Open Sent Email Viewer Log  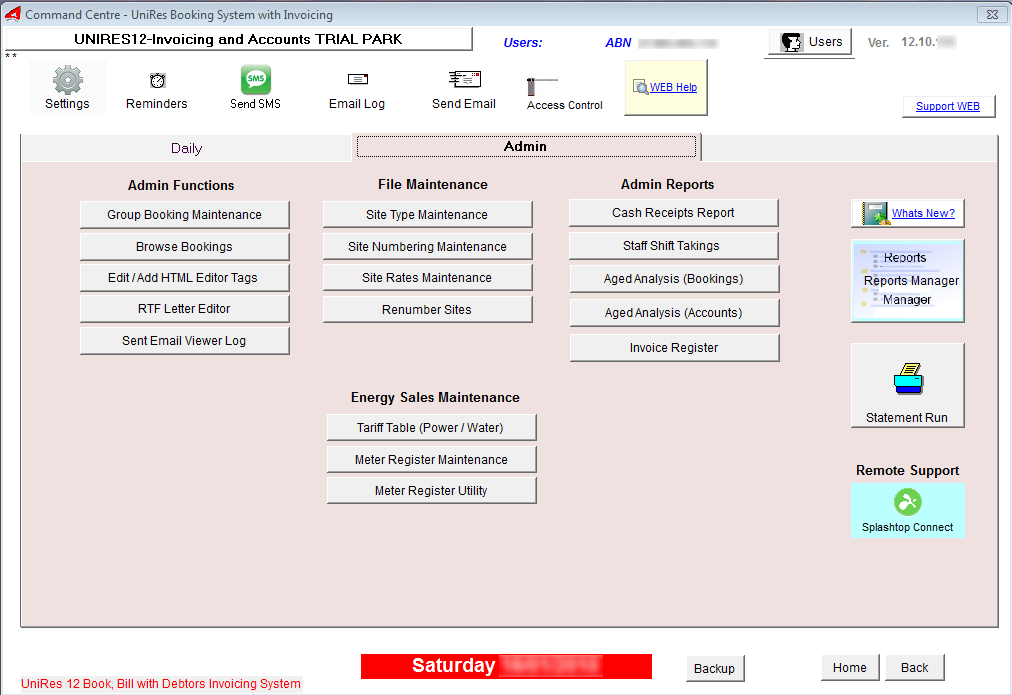(185, 341)
